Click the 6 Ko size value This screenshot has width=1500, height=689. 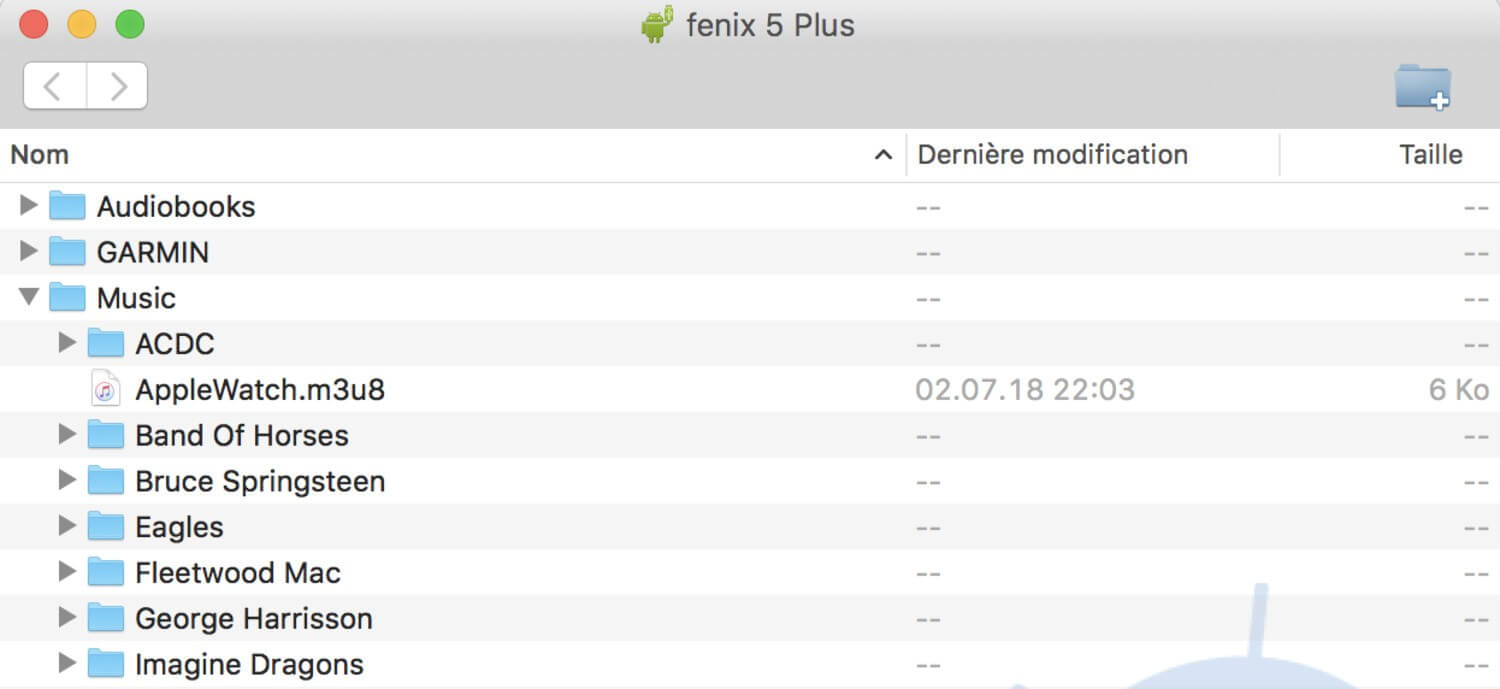(1459, 390)
